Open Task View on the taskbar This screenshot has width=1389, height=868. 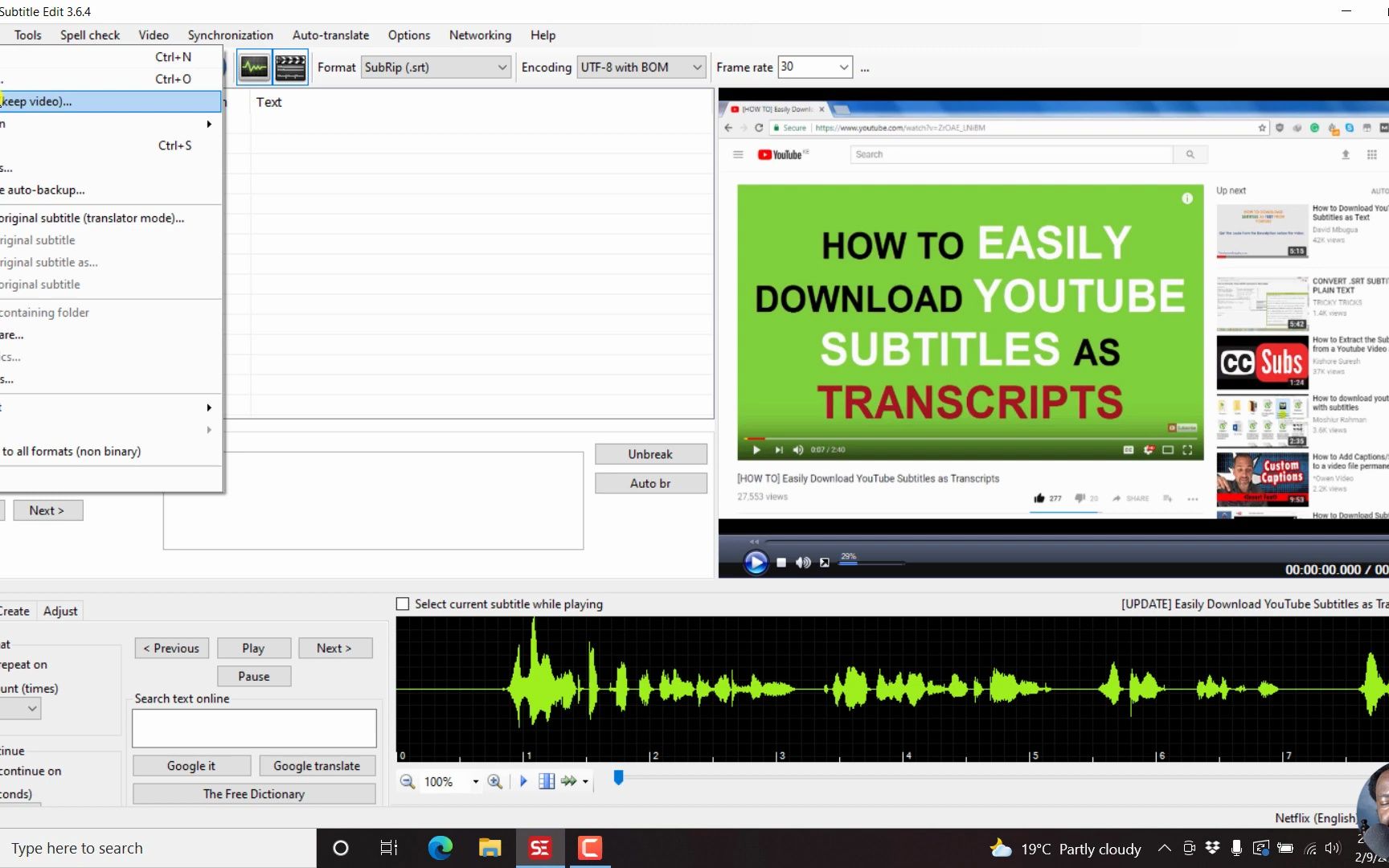pyautogui.click(x=389, y=848)
